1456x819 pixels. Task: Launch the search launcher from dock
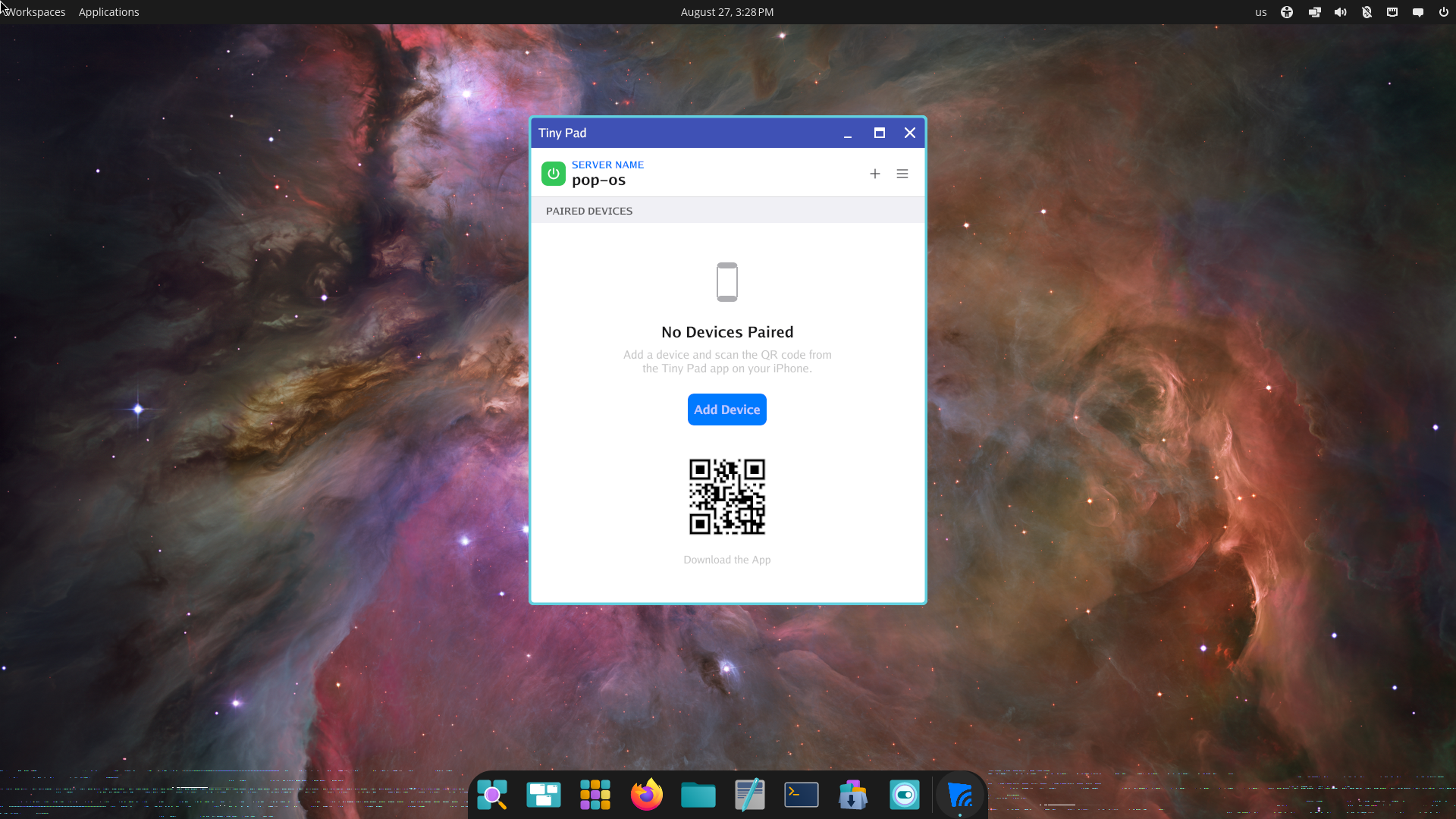492,795
